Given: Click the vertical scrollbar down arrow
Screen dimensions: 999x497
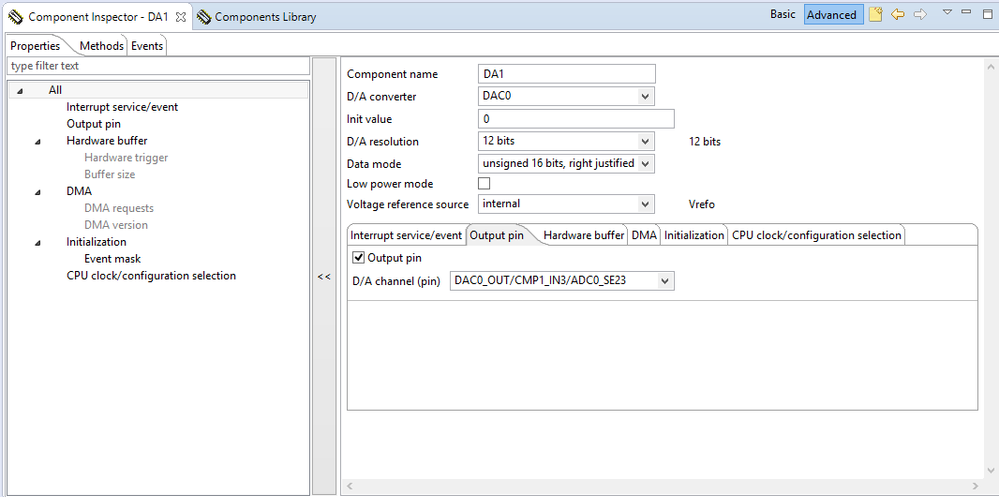Looking at the screenshot, I should 991,470.
